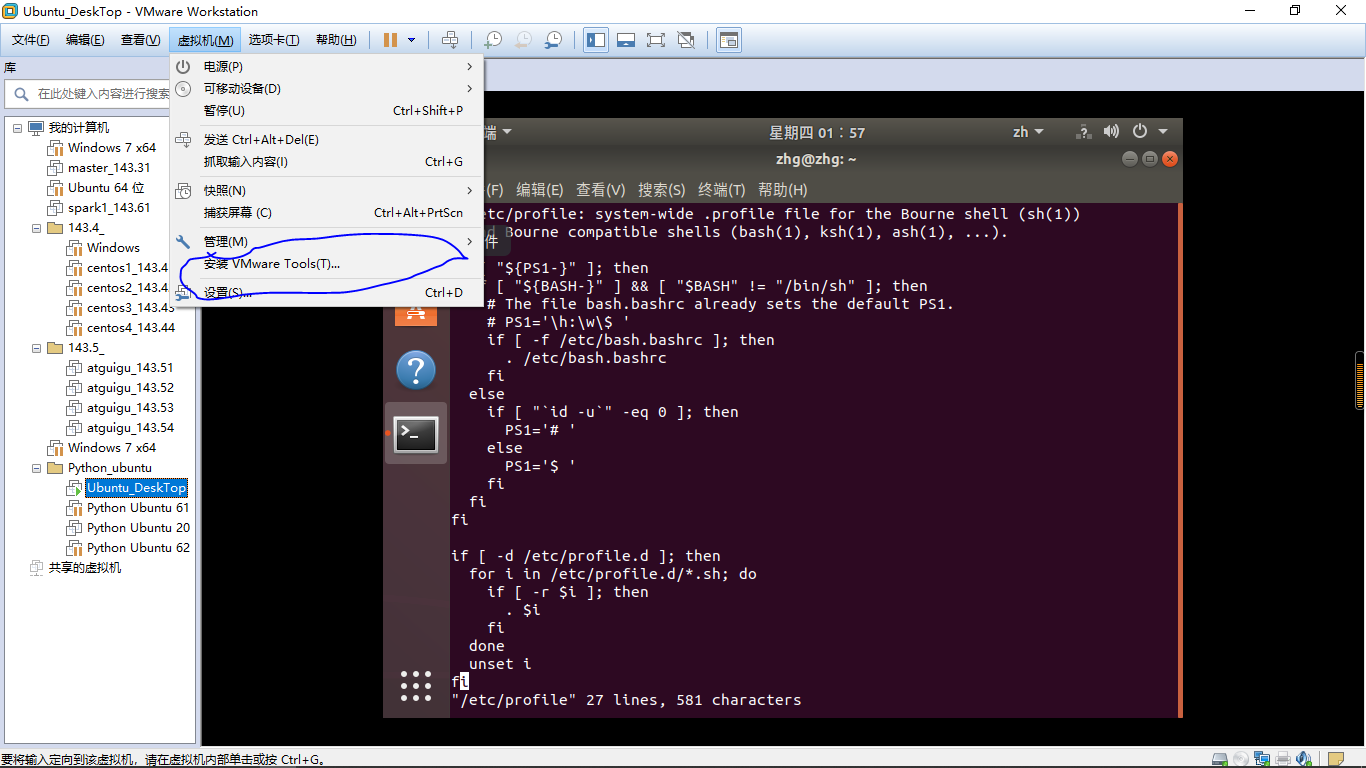Open terminal window 搜索(S) menu

click(x=662, y=190)
